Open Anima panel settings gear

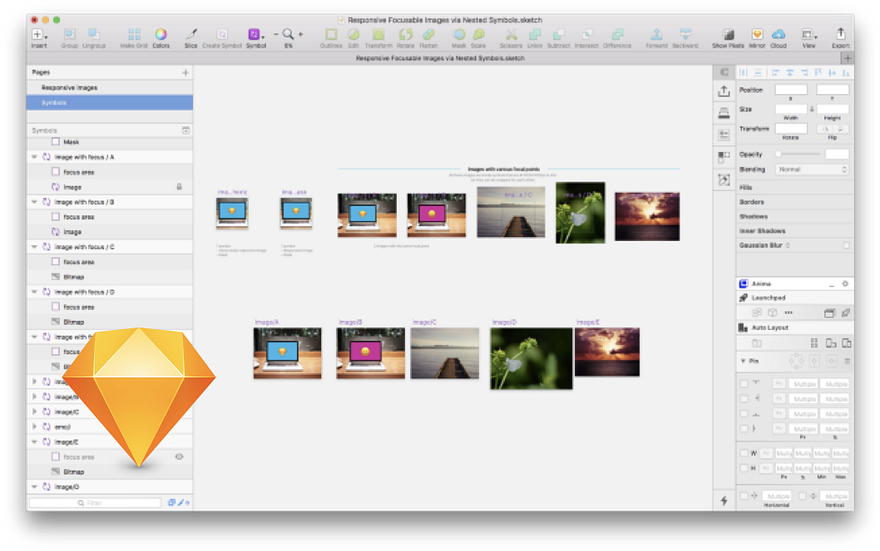pos(845,284)
